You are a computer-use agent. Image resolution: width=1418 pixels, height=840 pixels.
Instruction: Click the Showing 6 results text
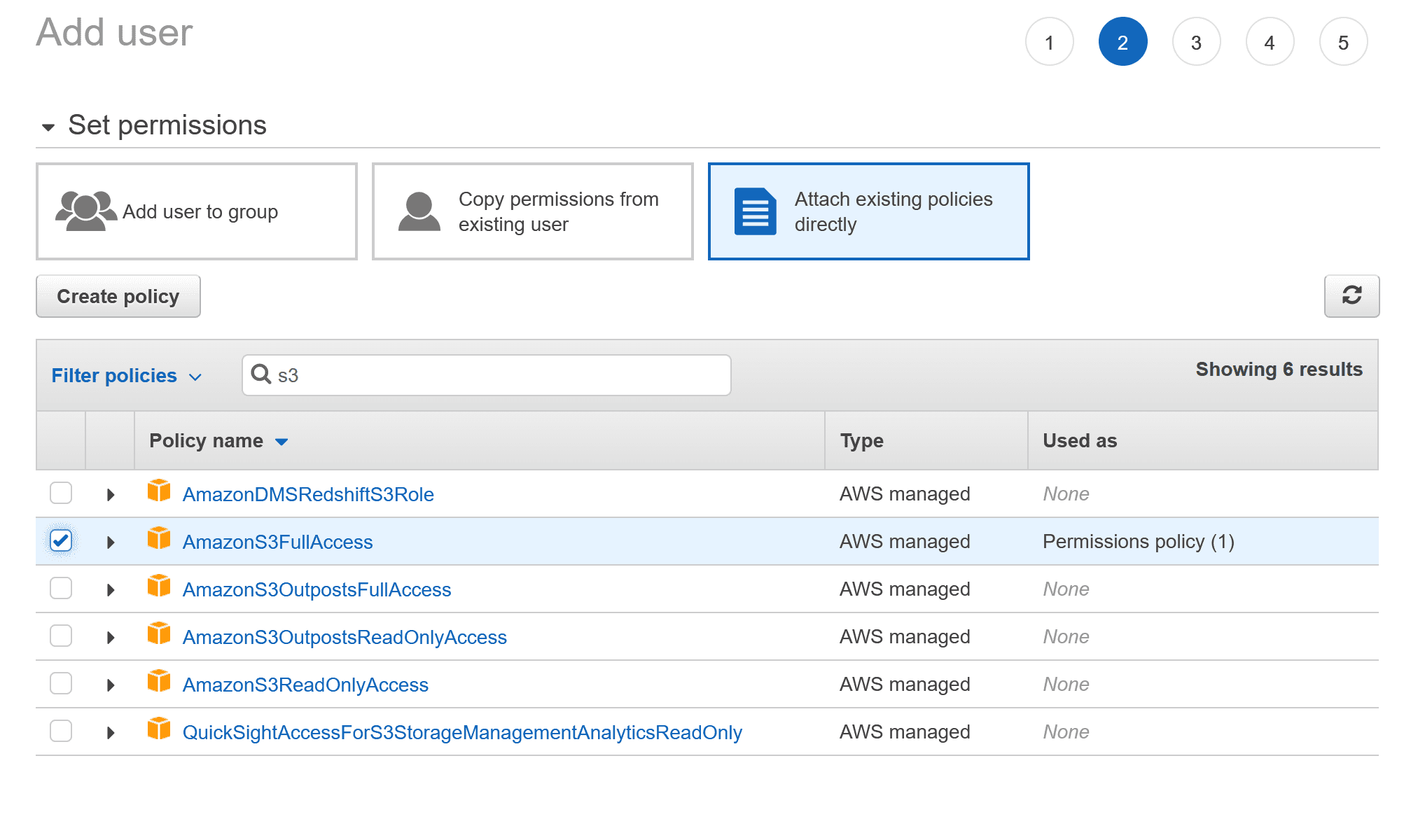1279,370
